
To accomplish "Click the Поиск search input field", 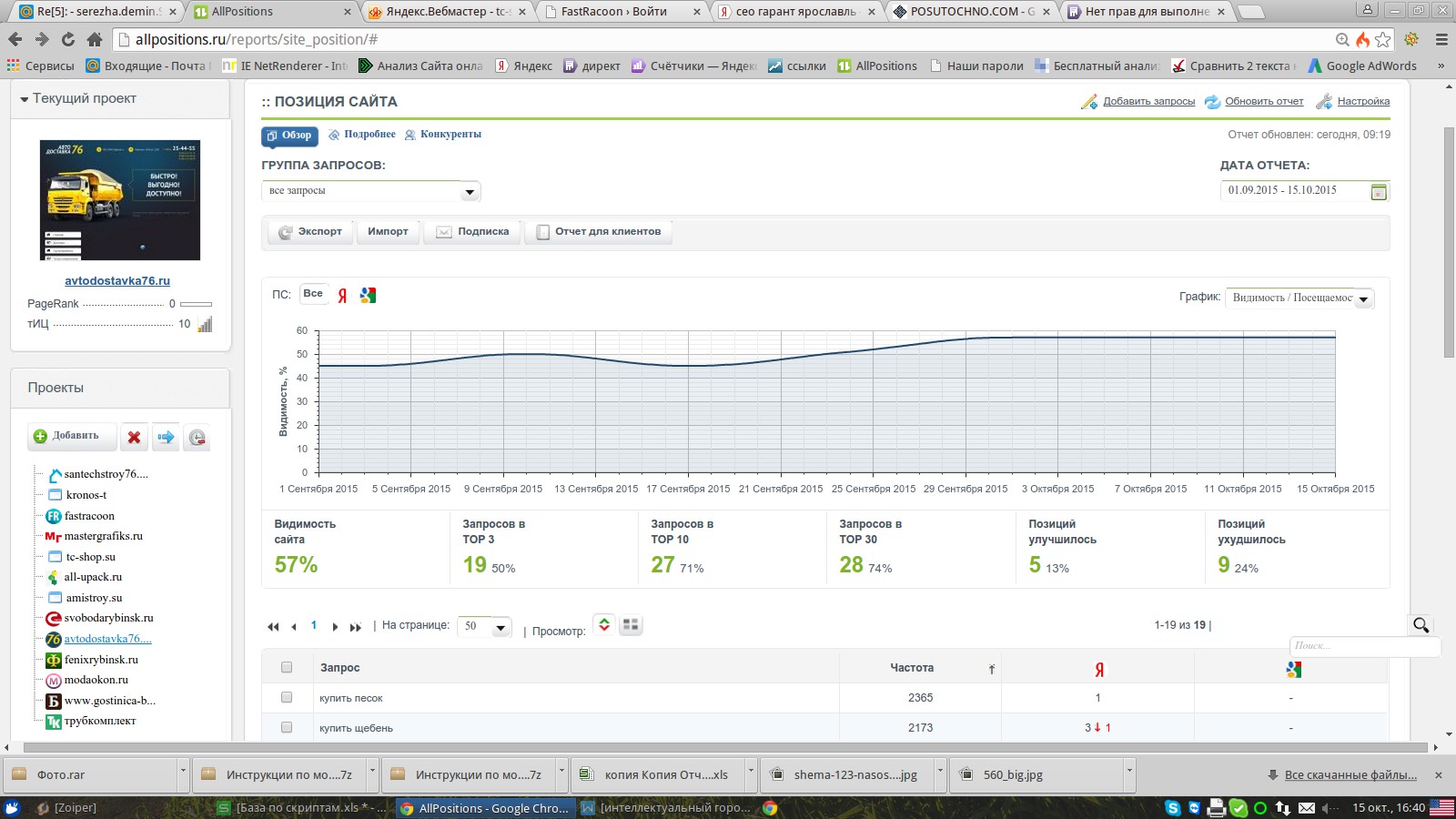I will tap(1365, 646).
